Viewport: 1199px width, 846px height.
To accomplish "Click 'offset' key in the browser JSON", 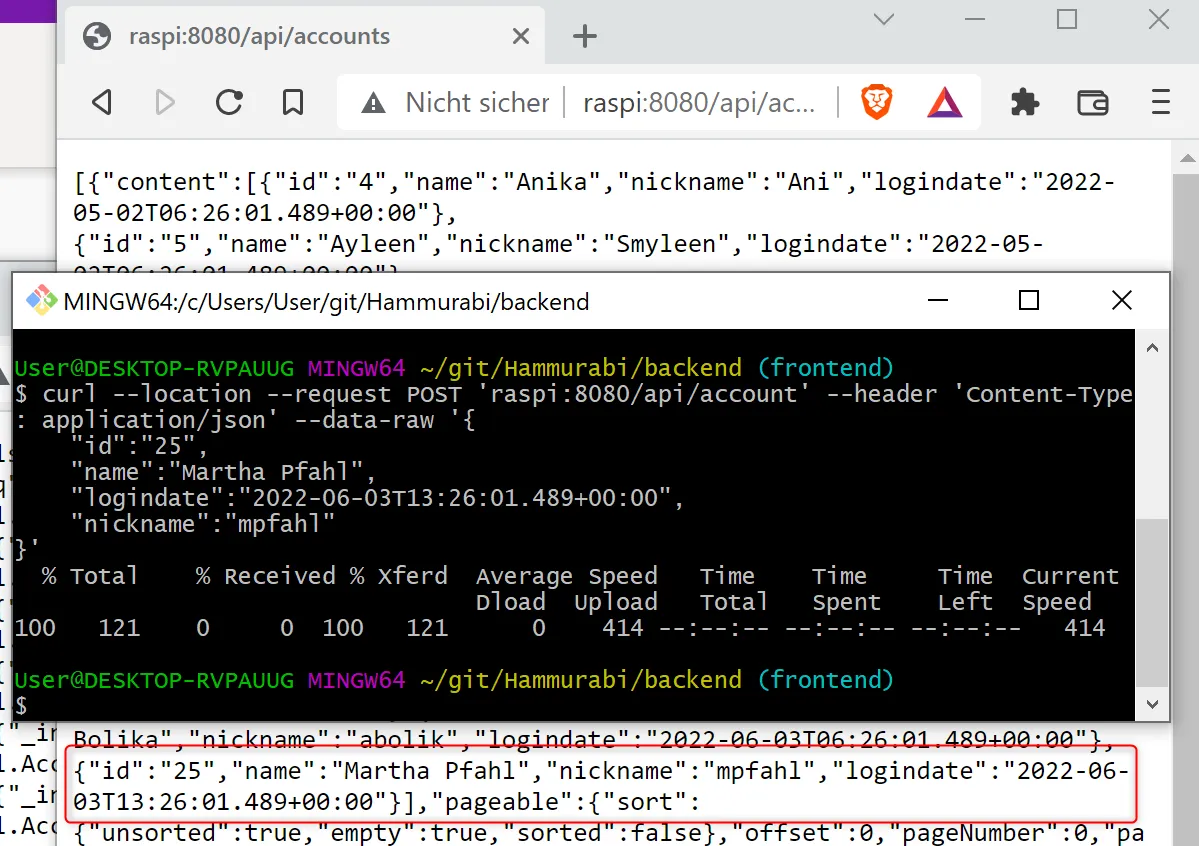I will click(788, 833).
